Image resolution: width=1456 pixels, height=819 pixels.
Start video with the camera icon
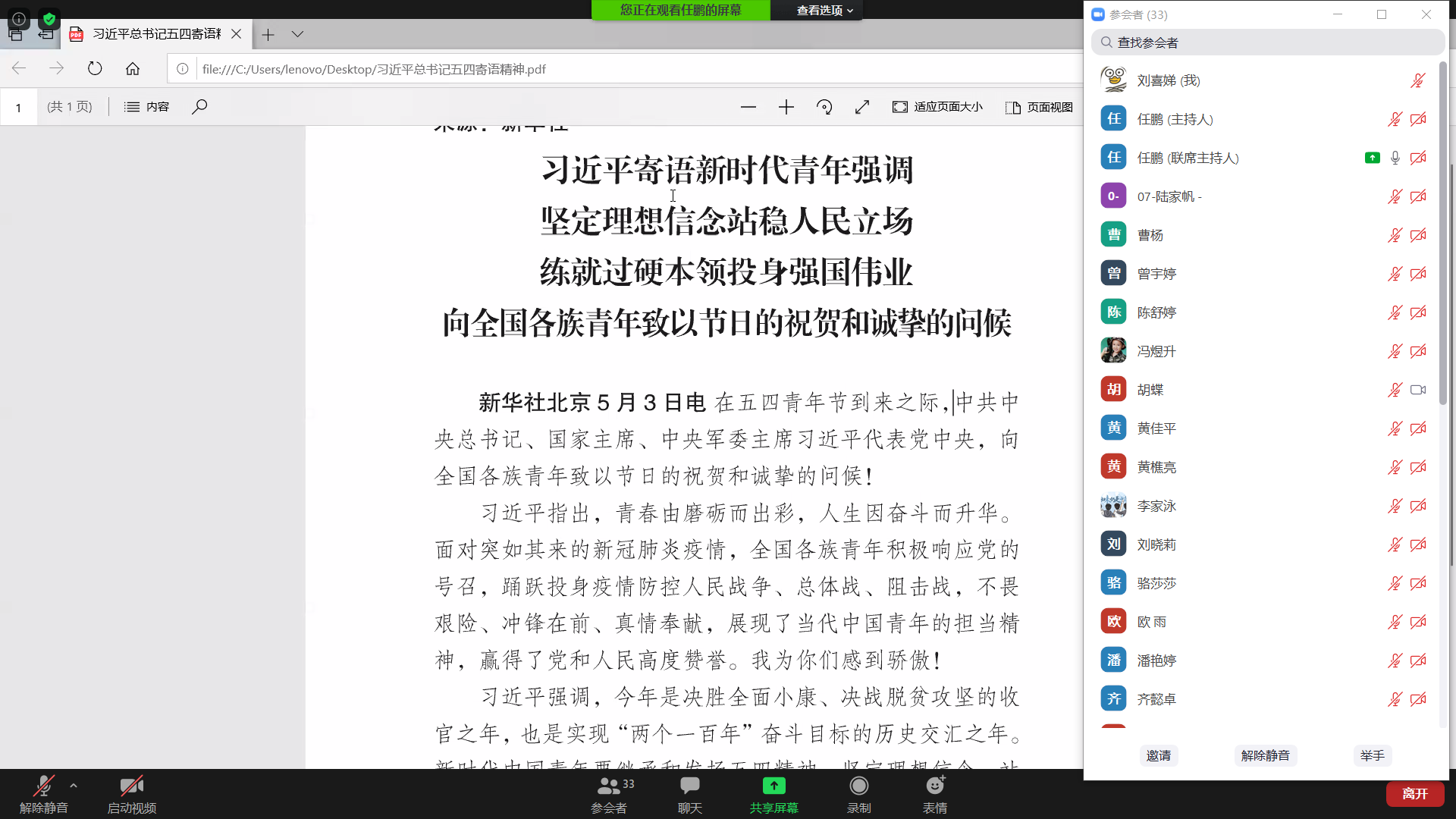point(131,786)
